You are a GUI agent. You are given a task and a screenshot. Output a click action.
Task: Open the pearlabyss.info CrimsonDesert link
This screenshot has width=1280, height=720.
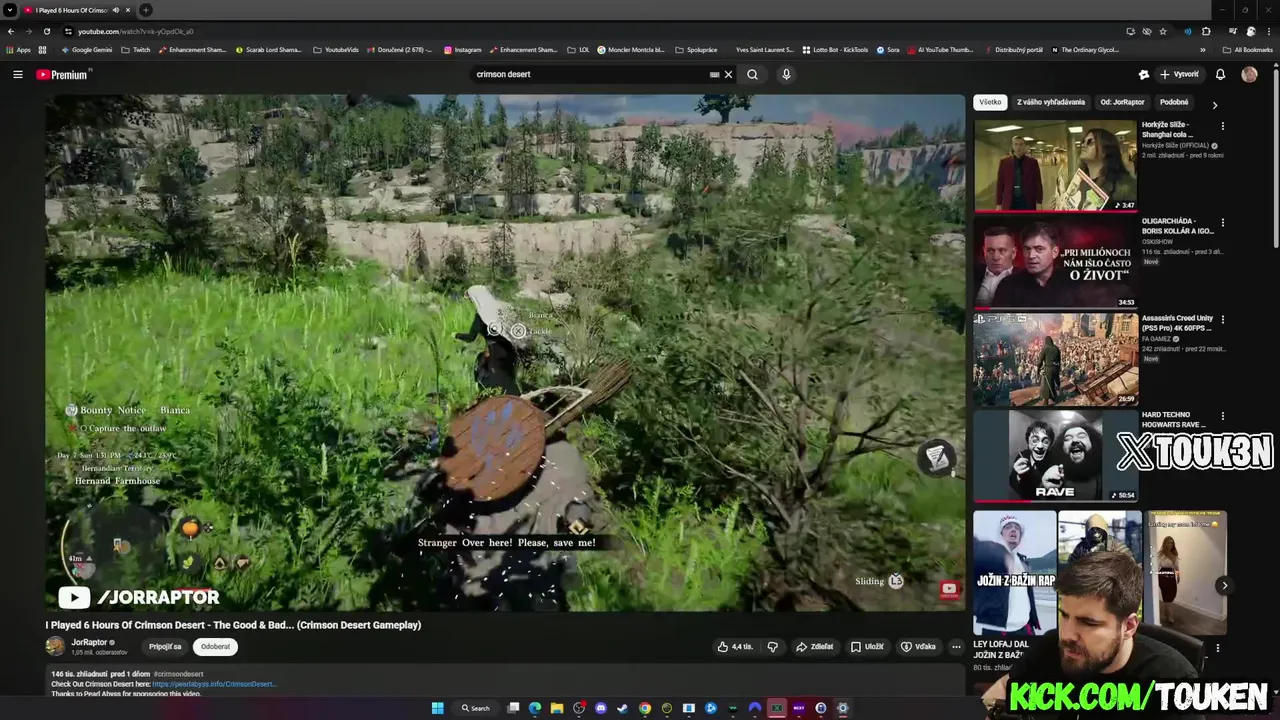tap(214, 684)
